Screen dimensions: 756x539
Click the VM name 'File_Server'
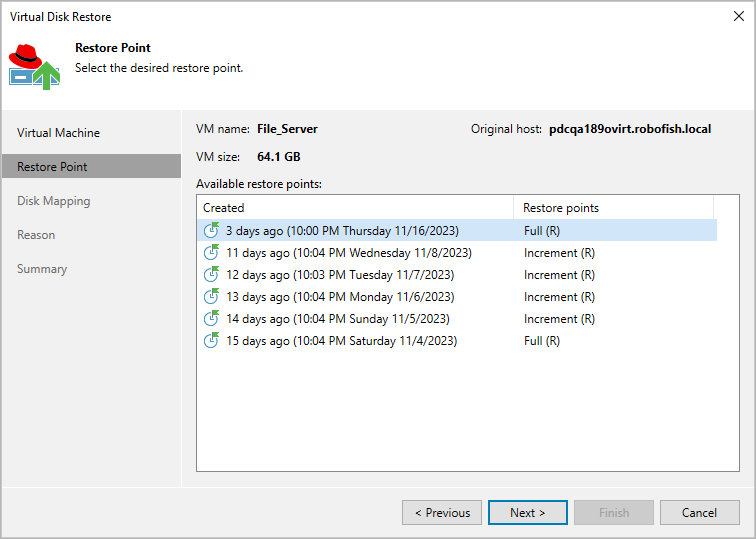pos(287,129)
